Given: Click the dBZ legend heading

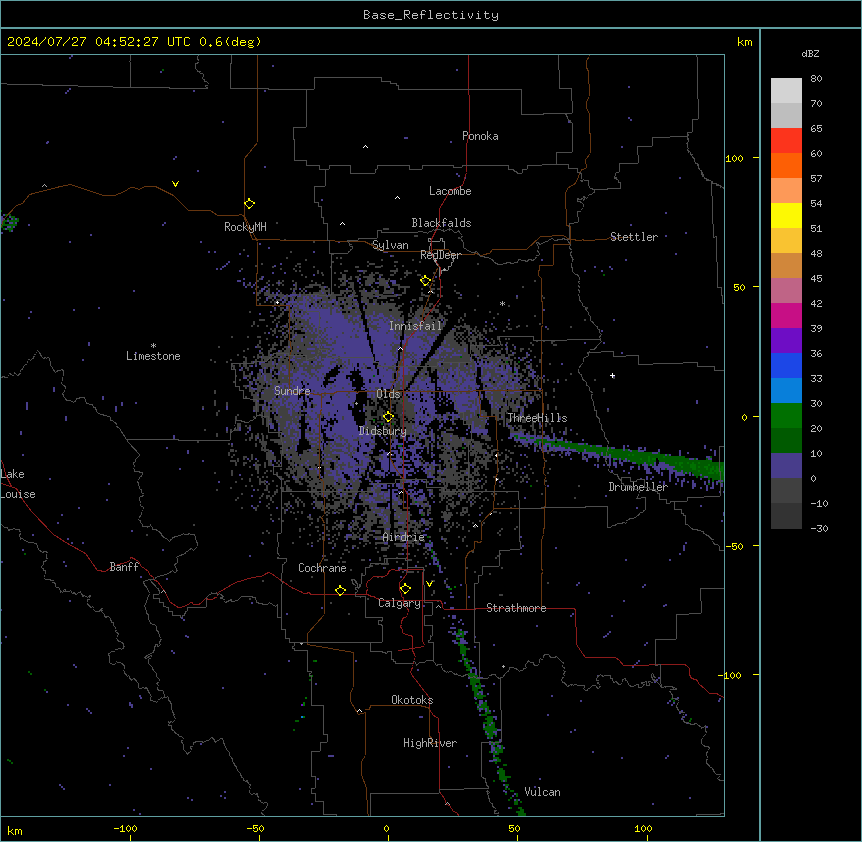Looking at the screenshot, I should 810,53.
